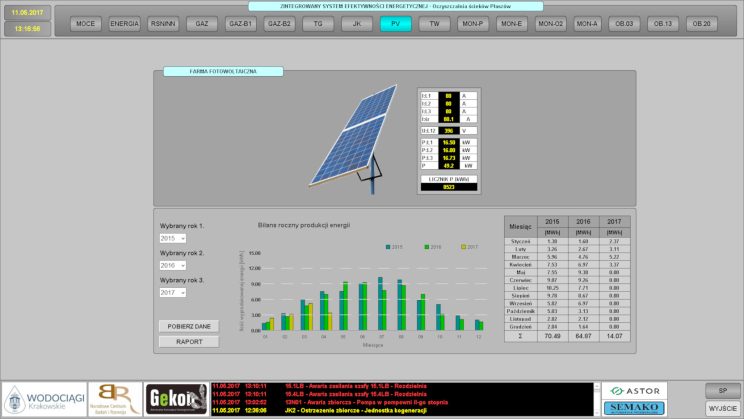Open the Wybrany rok 2 year selector
Screen dimensions: 744x419
172,266
